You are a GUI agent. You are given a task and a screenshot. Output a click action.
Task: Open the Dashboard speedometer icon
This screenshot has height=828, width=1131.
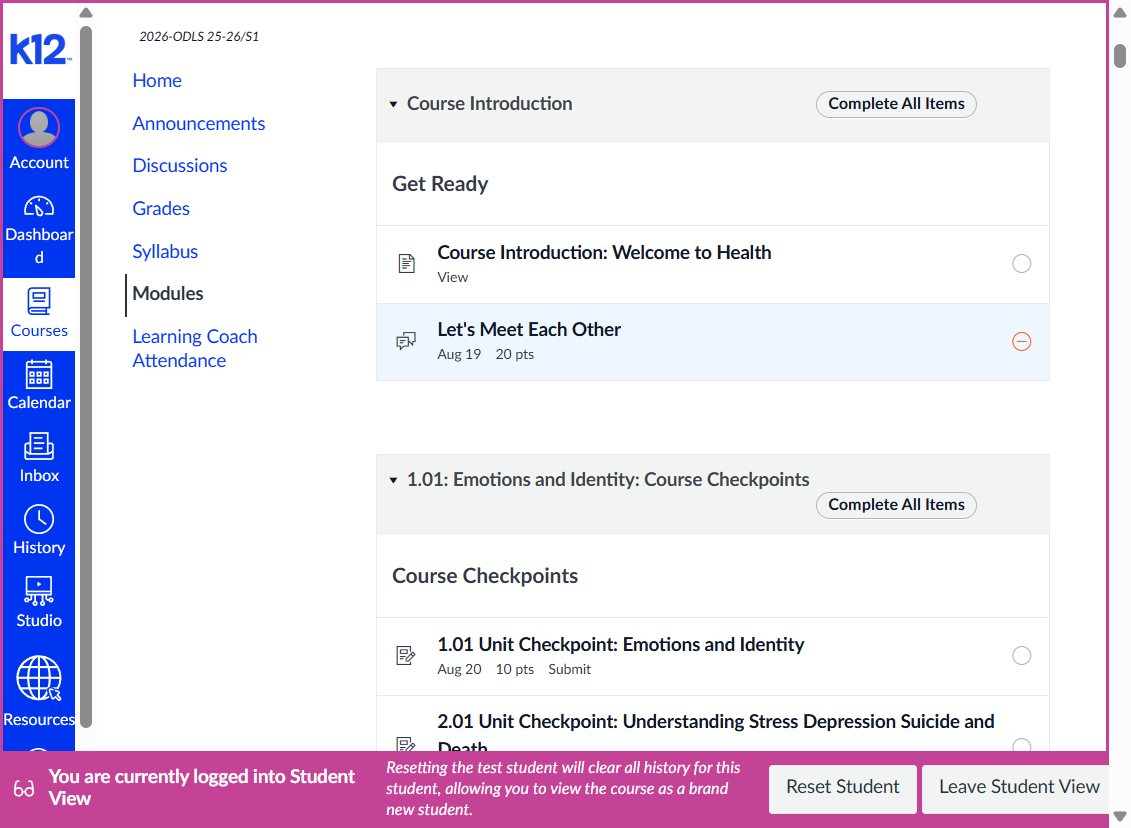tap(39, 206)
